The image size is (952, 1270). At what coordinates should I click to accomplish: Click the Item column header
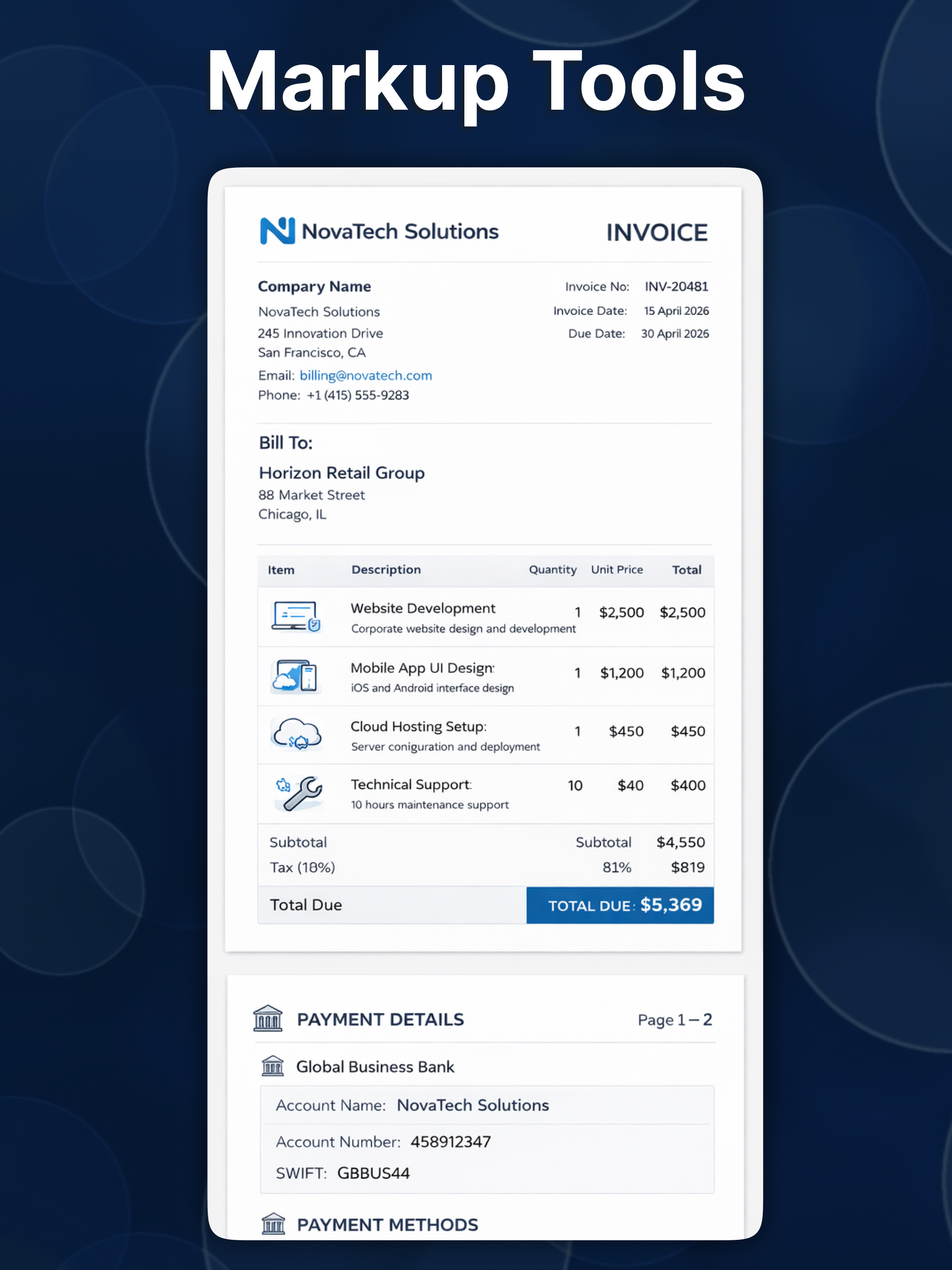click(281, 570)
